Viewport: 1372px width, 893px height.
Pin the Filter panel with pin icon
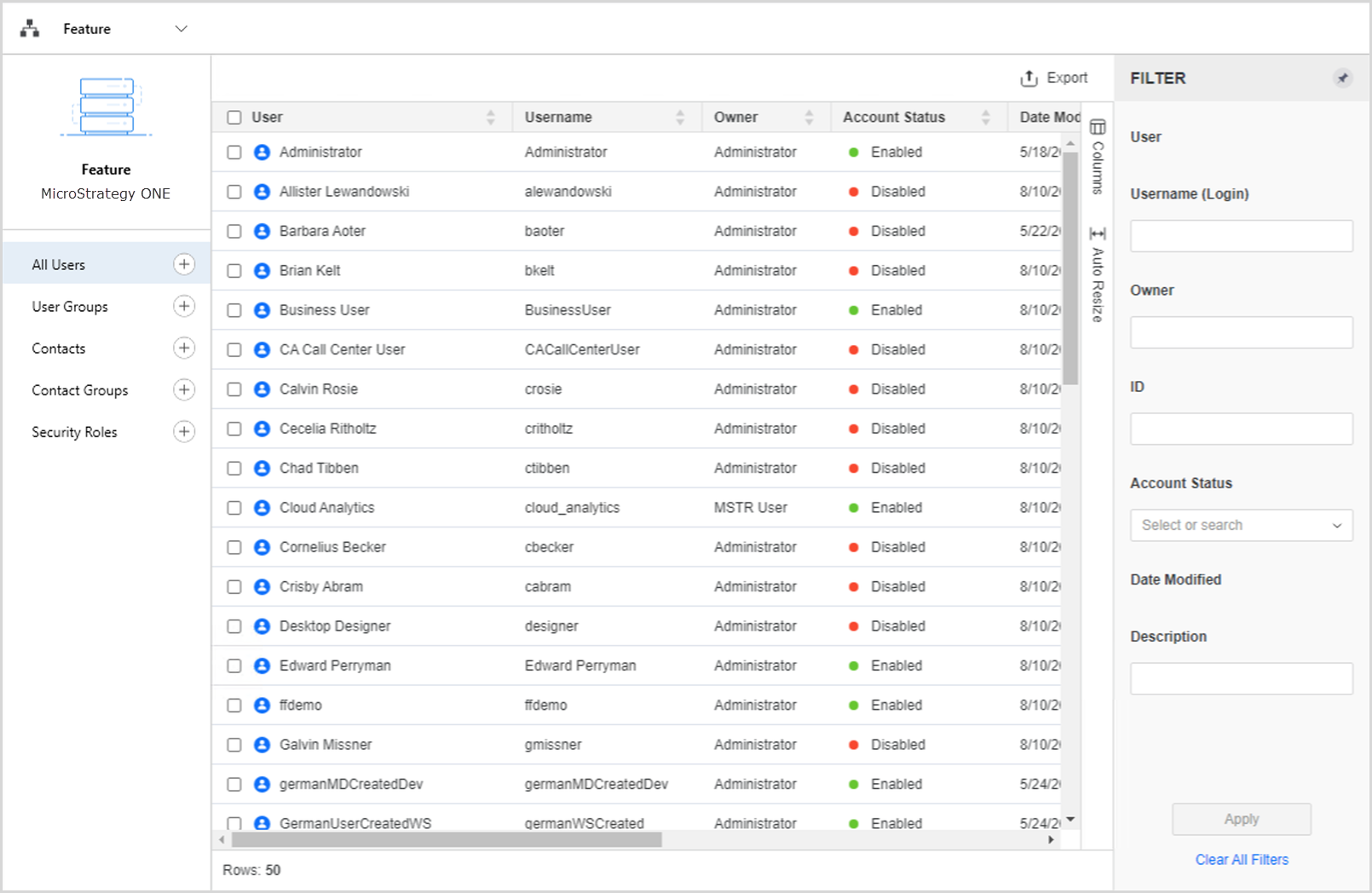[1342, 78]
